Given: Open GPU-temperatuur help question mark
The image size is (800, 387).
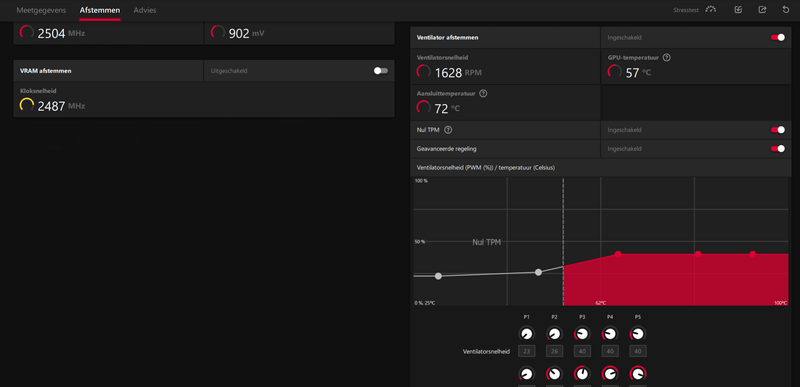Looking at the screenshot, I should coord(666,58).
